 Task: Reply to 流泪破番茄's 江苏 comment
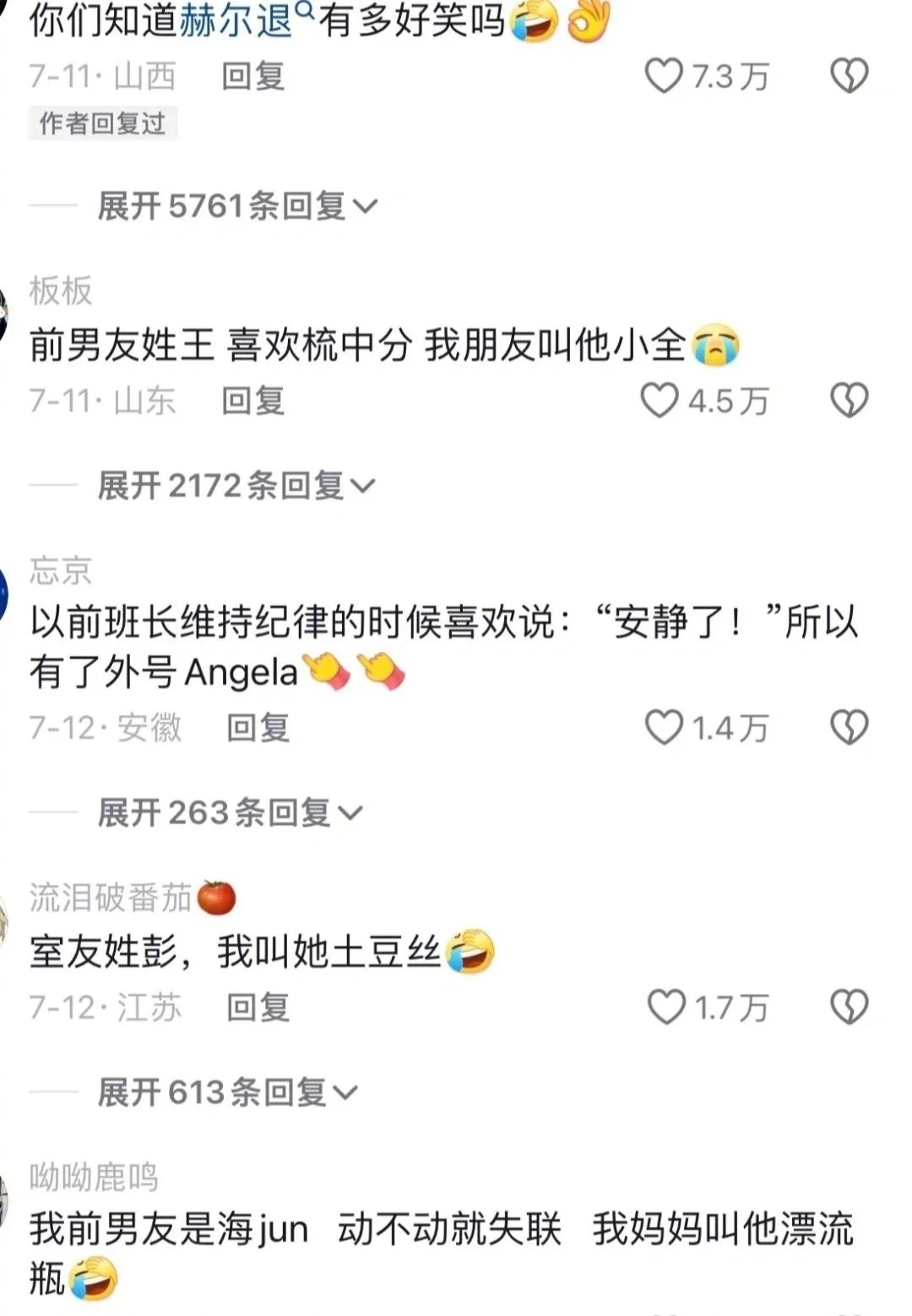(x=258, y=1007)
